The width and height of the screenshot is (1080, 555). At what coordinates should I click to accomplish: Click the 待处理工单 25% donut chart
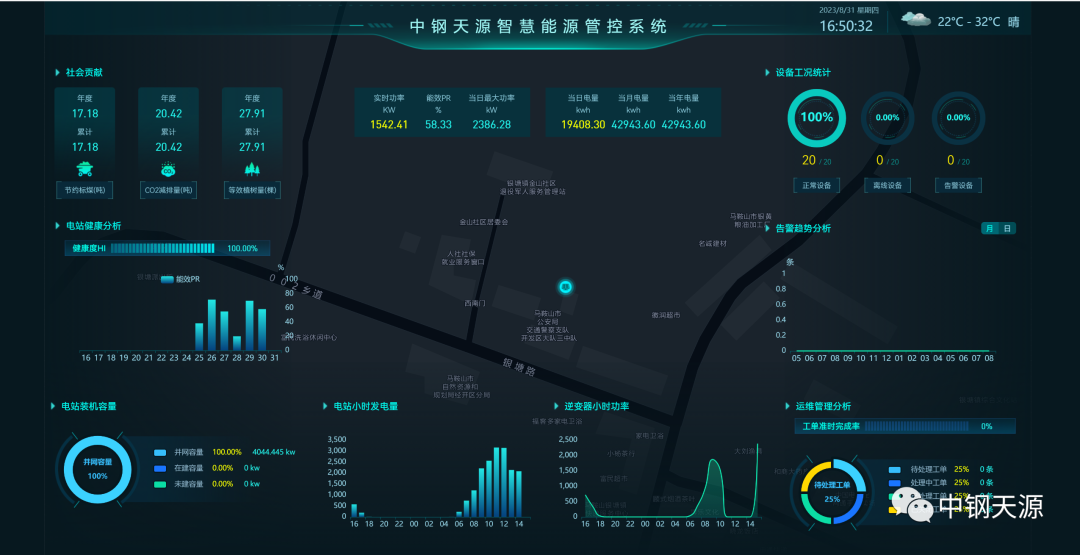tap(832, 492)
